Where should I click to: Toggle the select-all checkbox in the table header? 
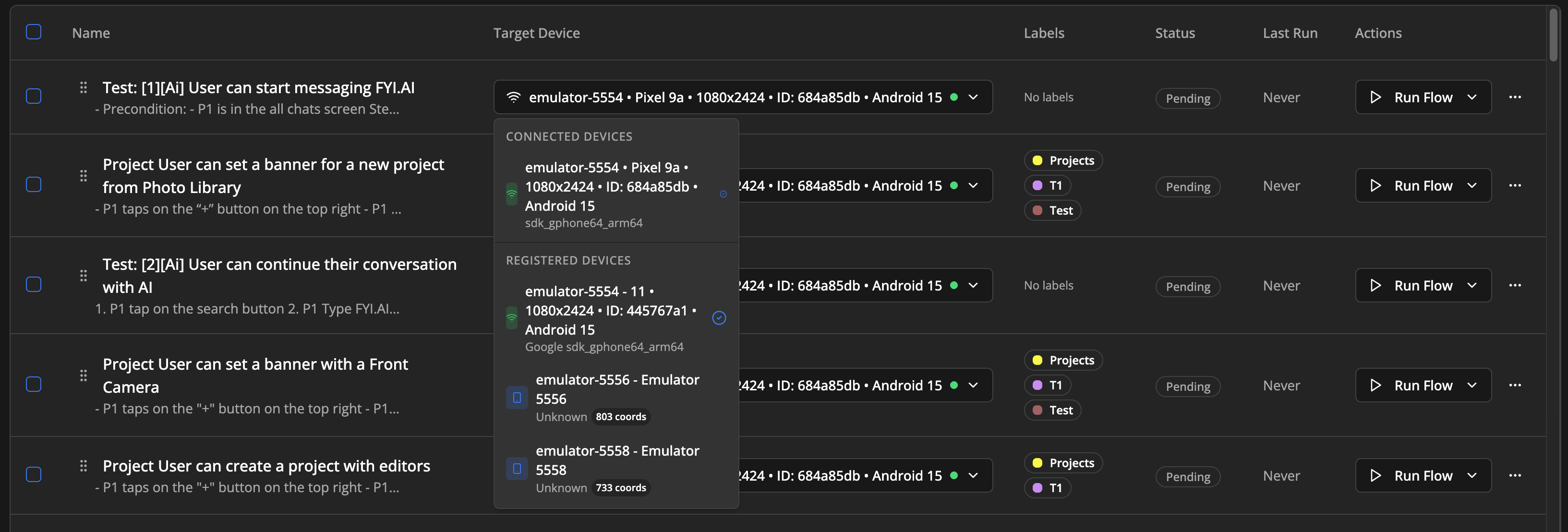coord(34,32)
